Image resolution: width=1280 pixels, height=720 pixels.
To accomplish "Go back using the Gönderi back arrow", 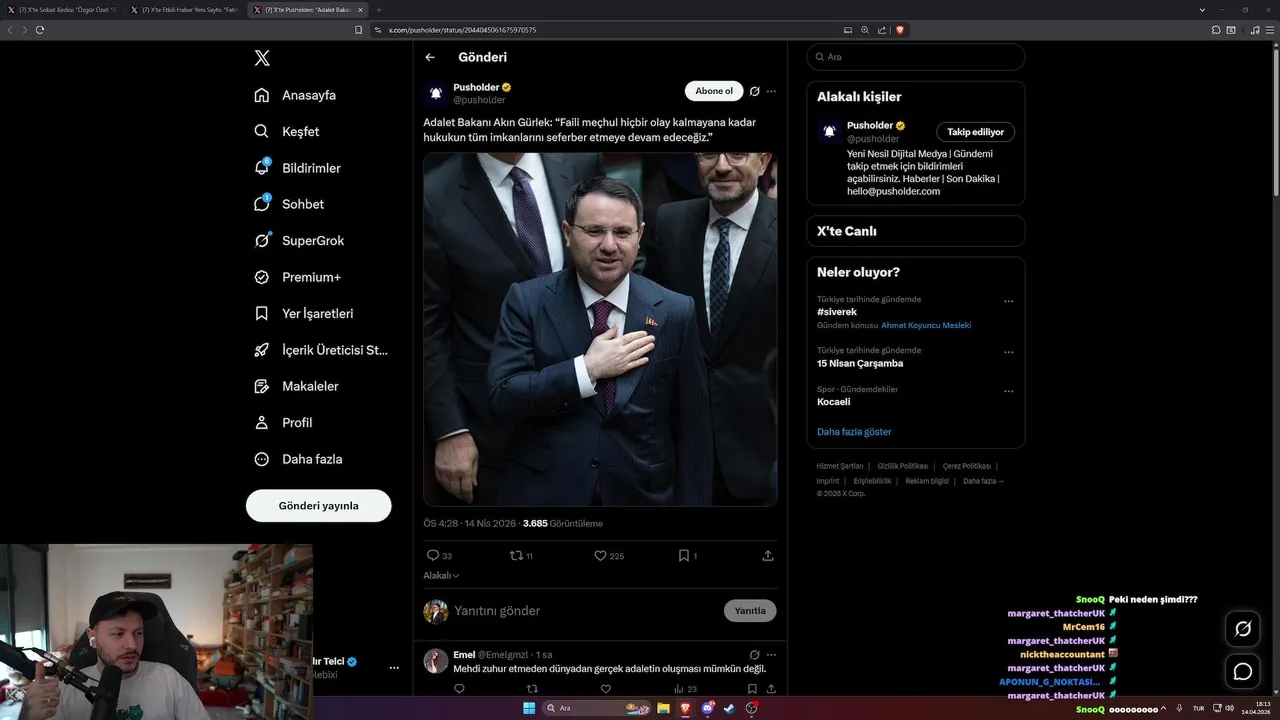I will point(430,57).
